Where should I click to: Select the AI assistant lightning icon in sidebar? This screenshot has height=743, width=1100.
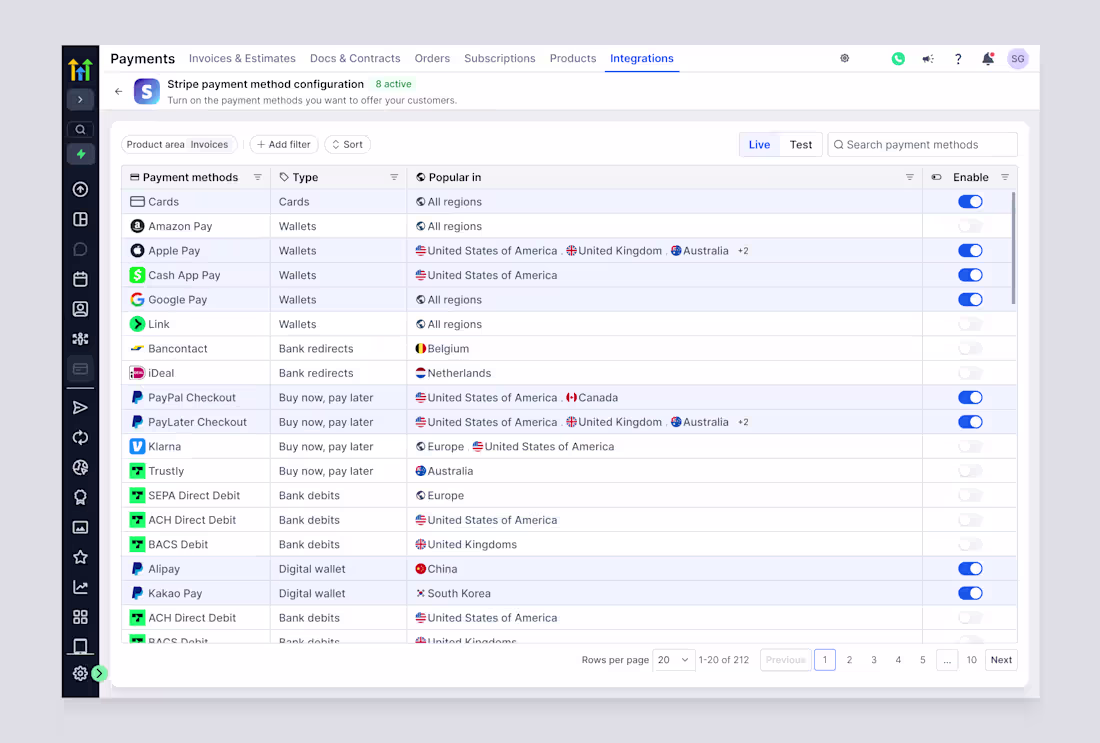point(80,154)
